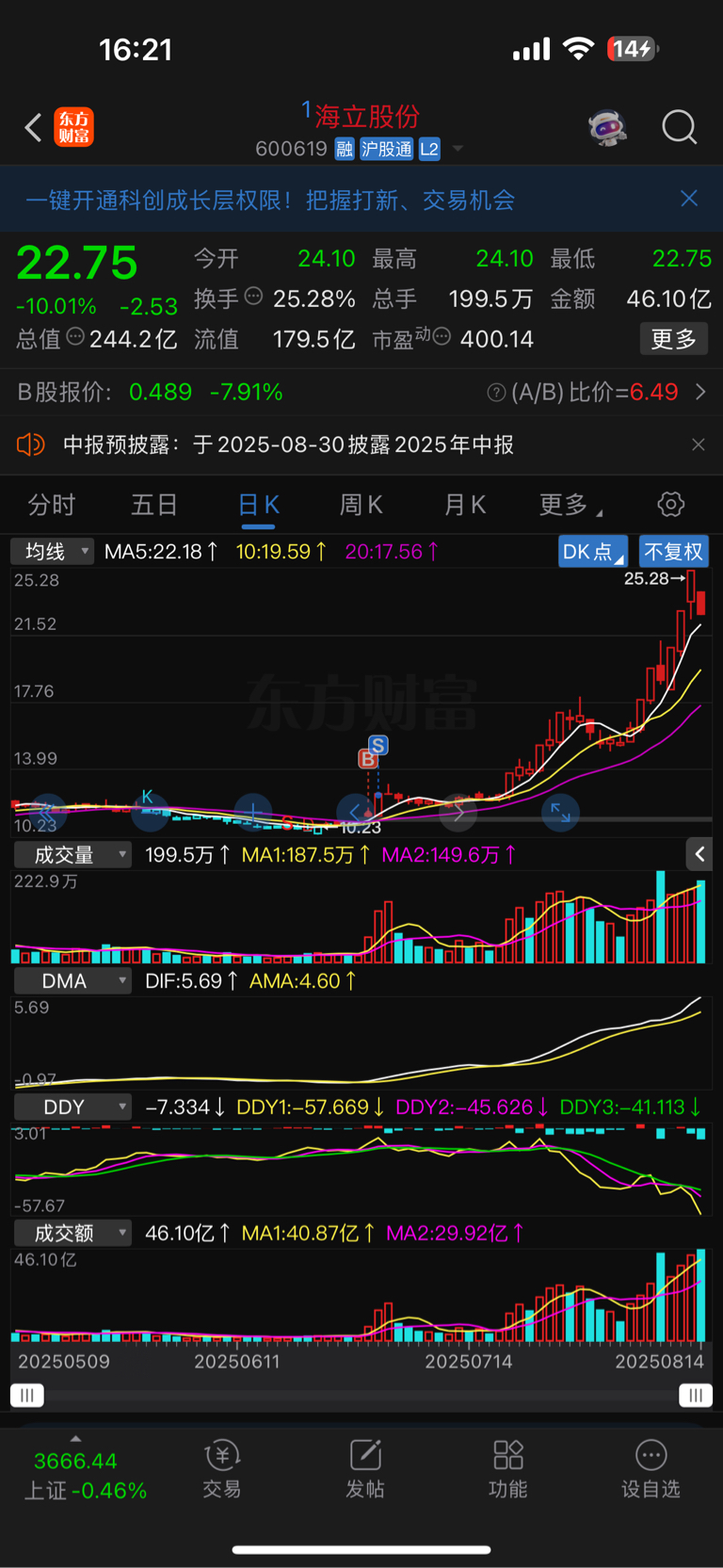This screenshot has width=723, height=1568.
Task: Tap the 换手 info circle icon
Action: (253, 297)
